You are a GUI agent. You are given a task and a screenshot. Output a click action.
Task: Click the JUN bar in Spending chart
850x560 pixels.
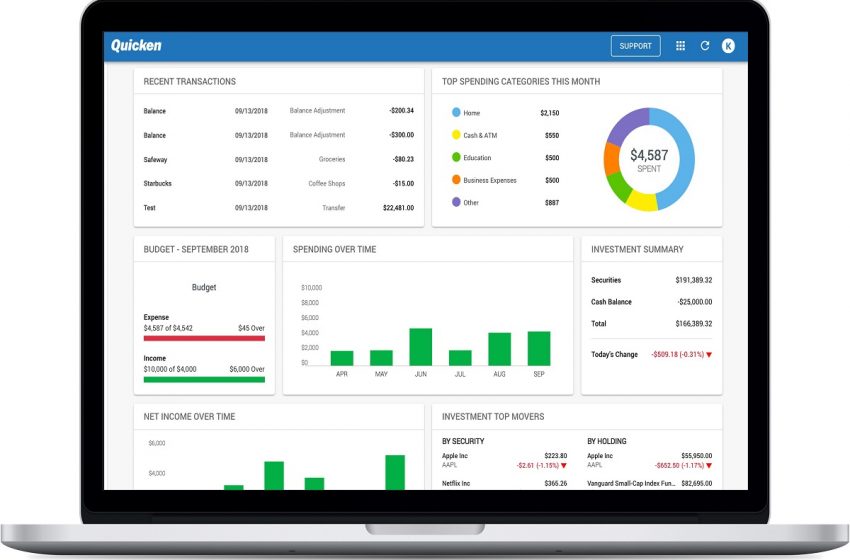(x=421, y=347)
